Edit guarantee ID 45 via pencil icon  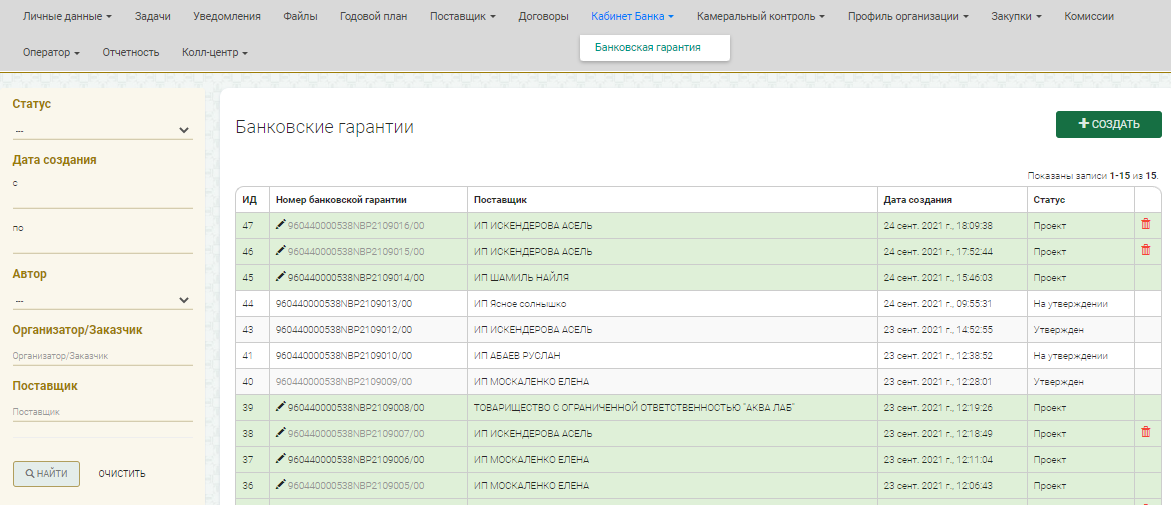click(x=281, y=277)
